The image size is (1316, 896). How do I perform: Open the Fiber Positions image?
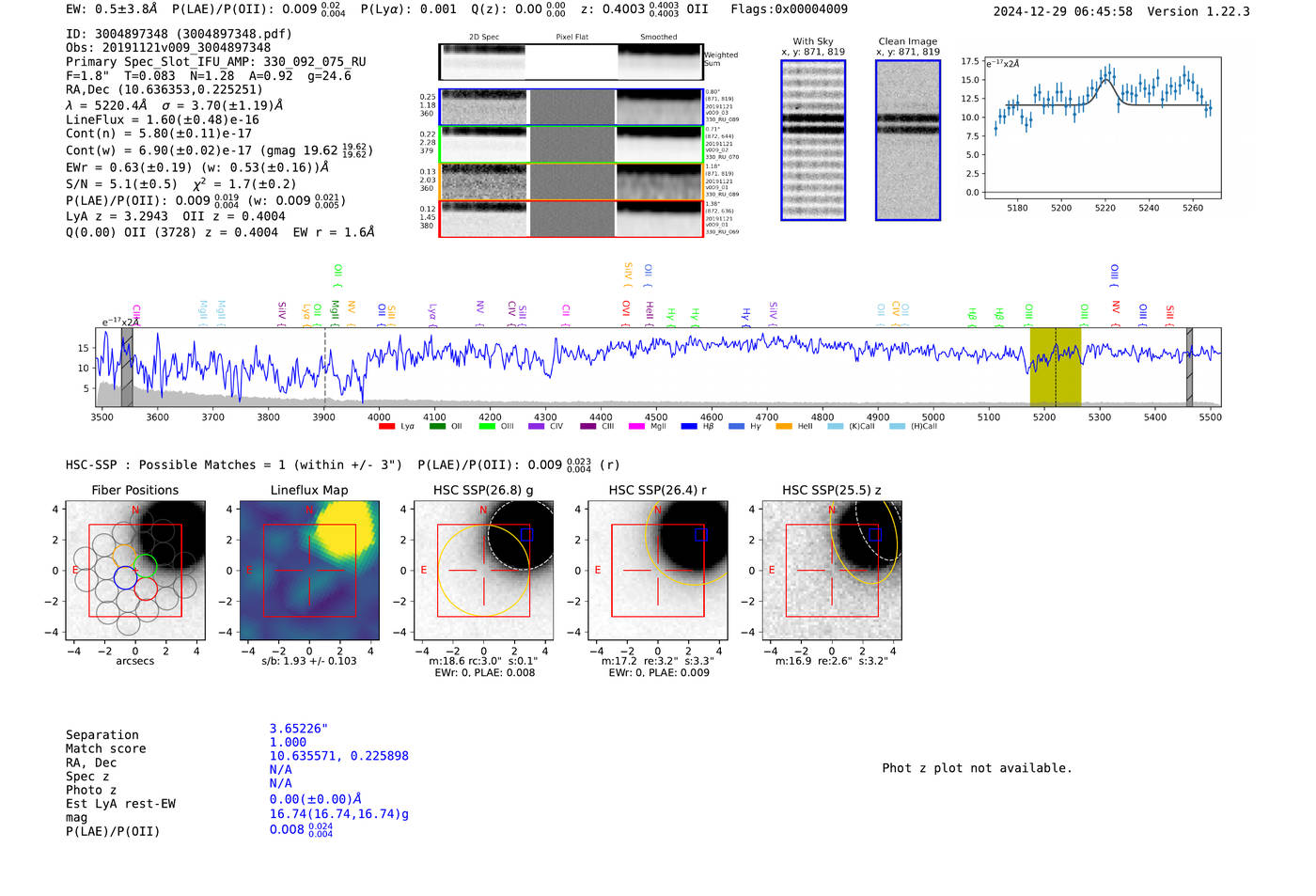(x=134, y=571)
